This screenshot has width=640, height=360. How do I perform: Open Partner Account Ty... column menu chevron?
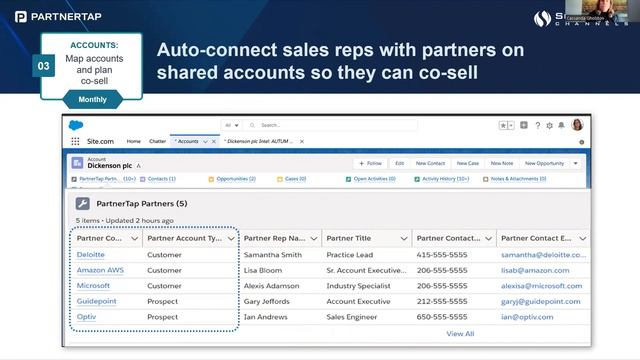231,238
